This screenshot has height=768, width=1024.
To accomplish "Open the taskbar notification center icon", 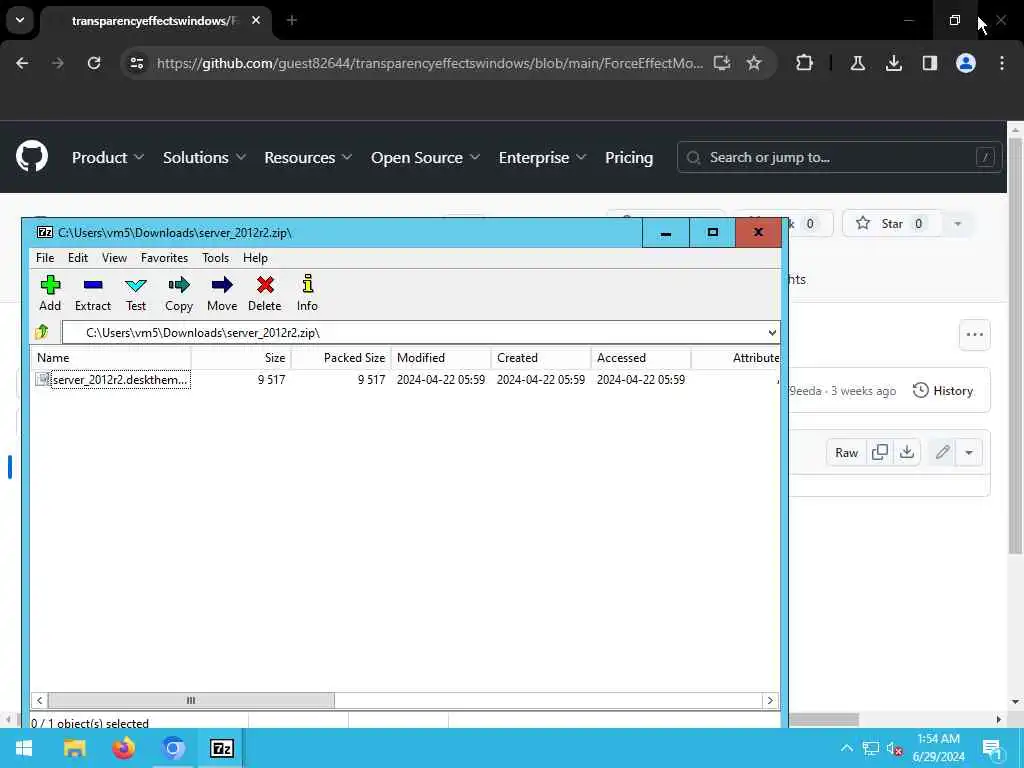I will [x=993, y=748].
